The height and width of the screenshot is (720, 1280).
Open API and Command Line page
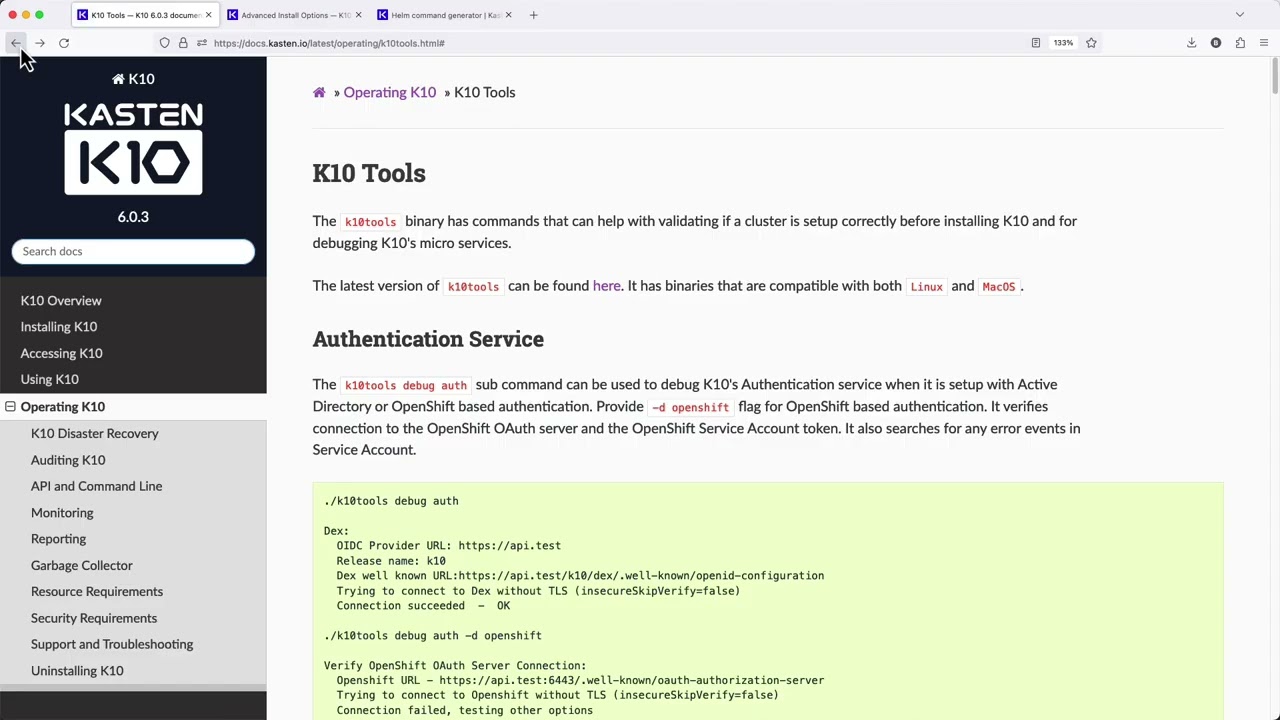(x=96, y=486)
